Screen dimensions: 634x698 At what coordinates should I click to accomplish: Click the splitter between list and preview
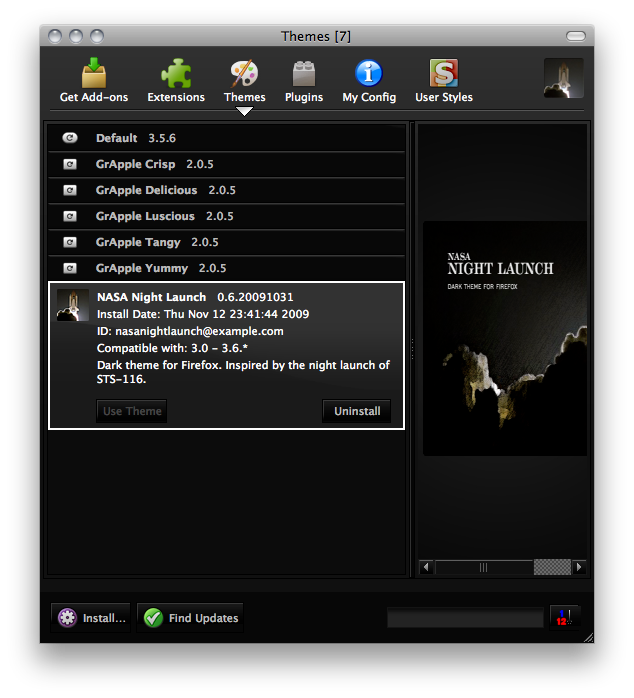(x=412, y=349)
